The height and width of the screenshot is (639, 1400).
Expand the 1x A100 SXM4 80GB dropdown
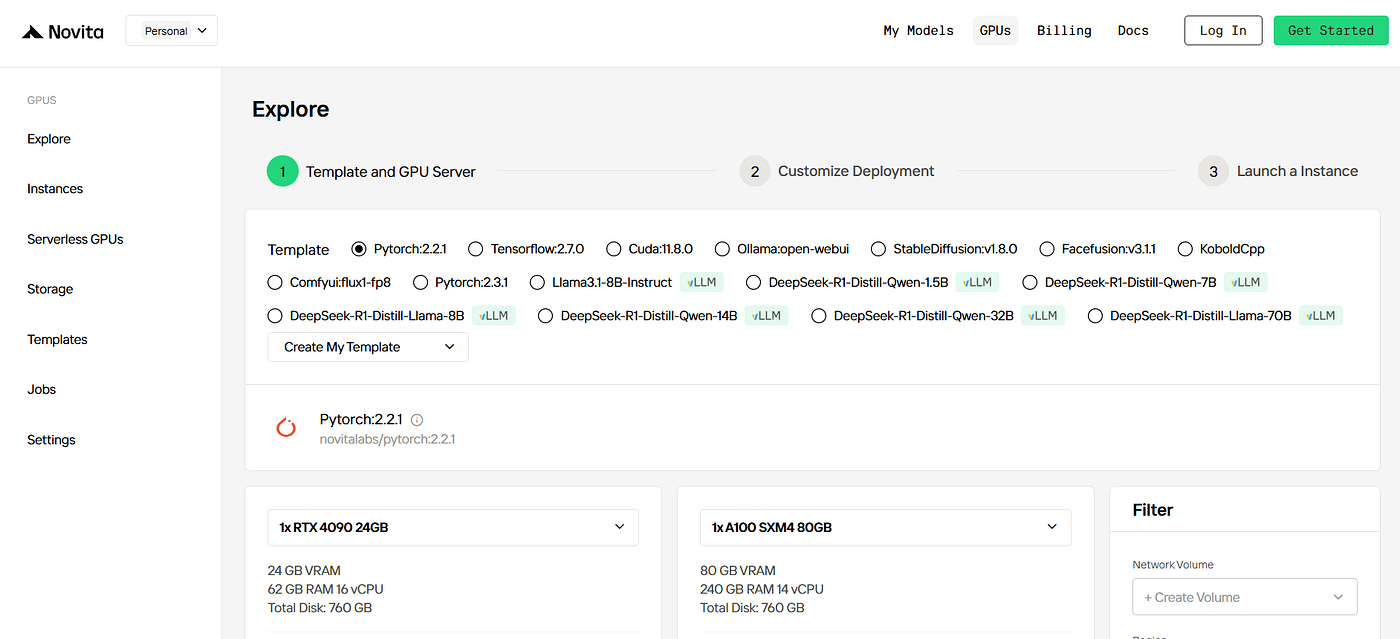click(x=885, y=527)
